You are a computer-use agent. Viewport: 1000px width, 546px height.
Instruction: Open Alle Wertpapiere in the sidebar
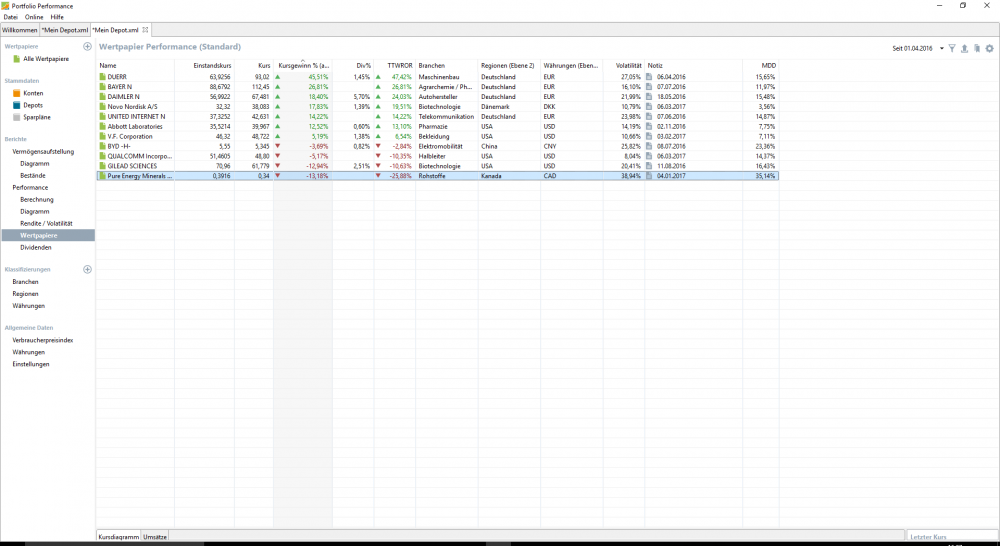click(x=46, y=59)
